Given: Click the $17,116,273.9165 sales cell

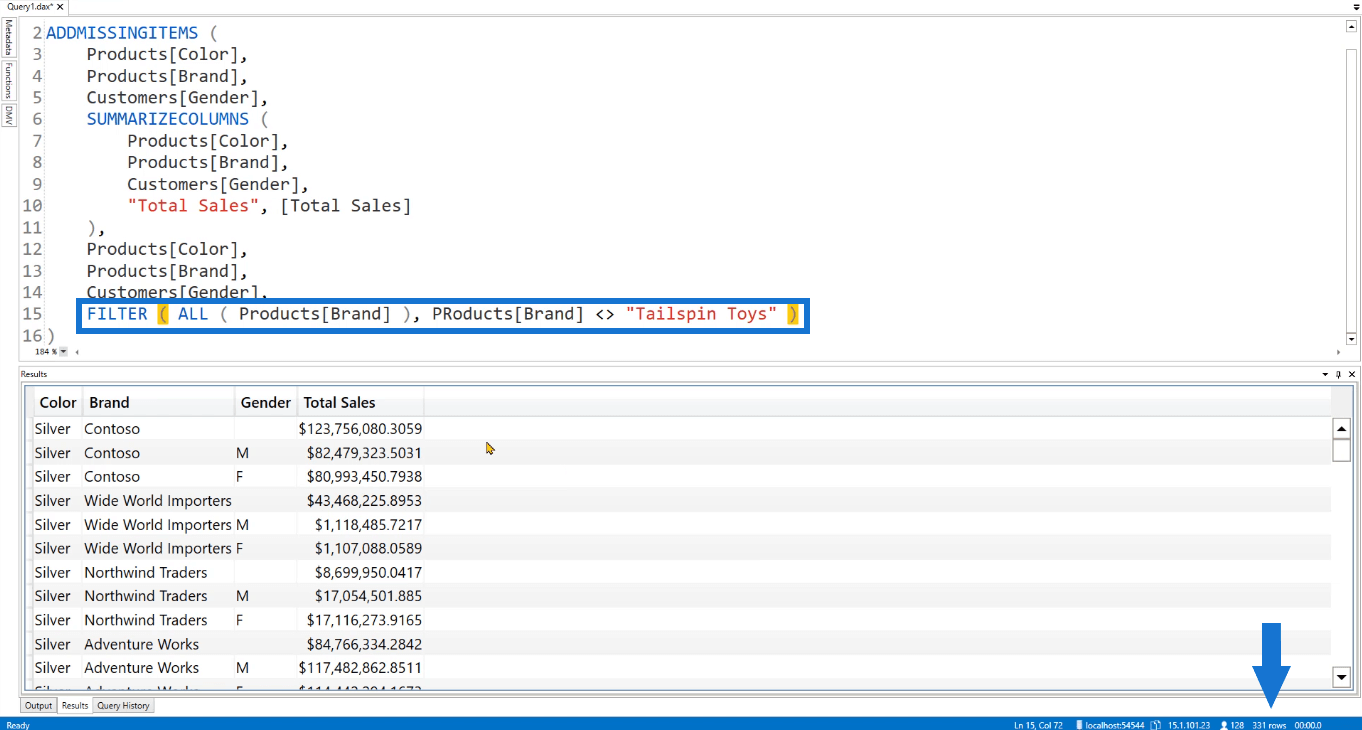Looking at the screenshot, I should pyautogui.click(x=360, y=620).
